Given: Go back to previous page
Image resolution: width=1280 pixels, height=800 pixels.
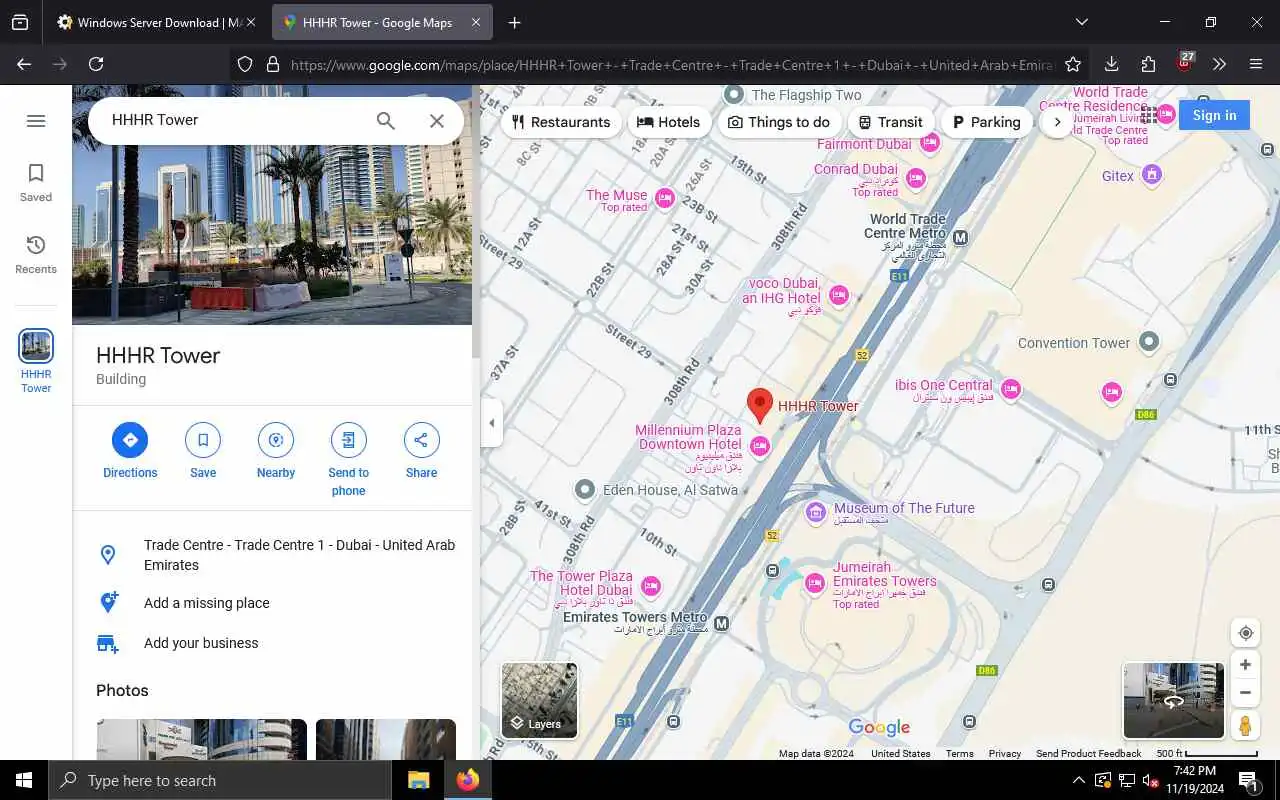Looking at the screenshot, I should tap(24, 64).
